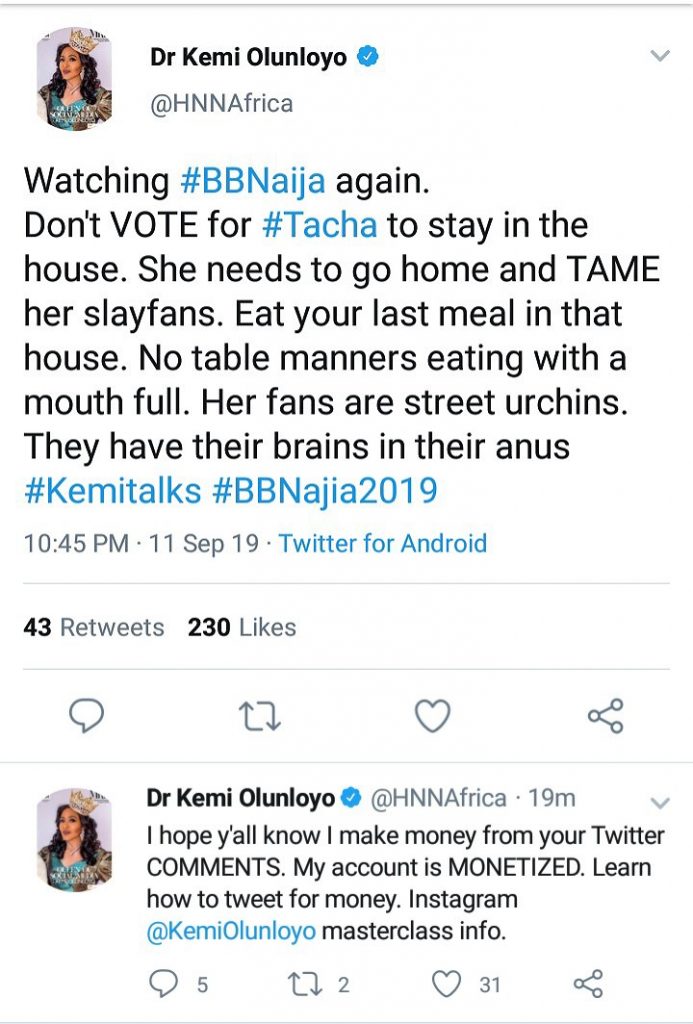Image resolution: width=693 pixels, height=1024 pixels.
Task: Like the reply tweet with 31 likes
Action: point(446,985)
